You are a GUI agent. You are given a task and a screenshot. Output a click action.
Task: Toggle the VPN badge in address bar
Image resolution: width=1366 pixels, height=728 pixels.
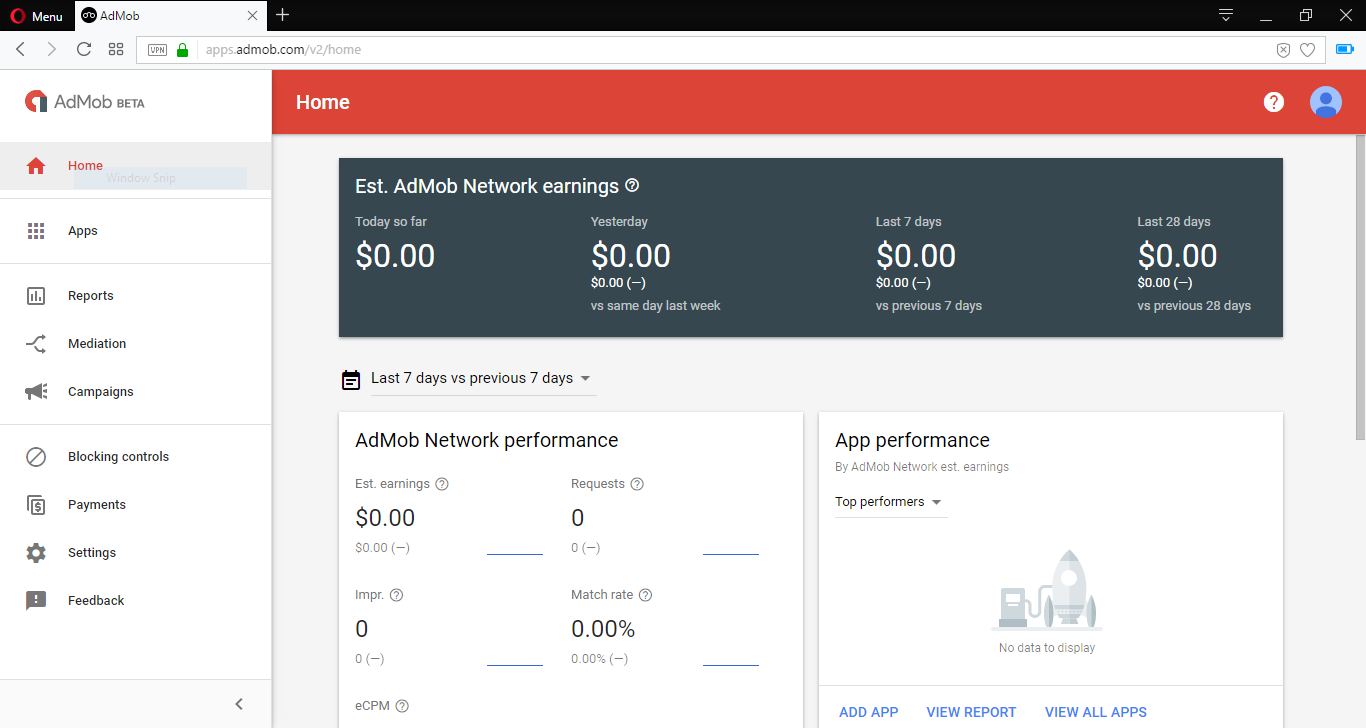coord(157,50)
